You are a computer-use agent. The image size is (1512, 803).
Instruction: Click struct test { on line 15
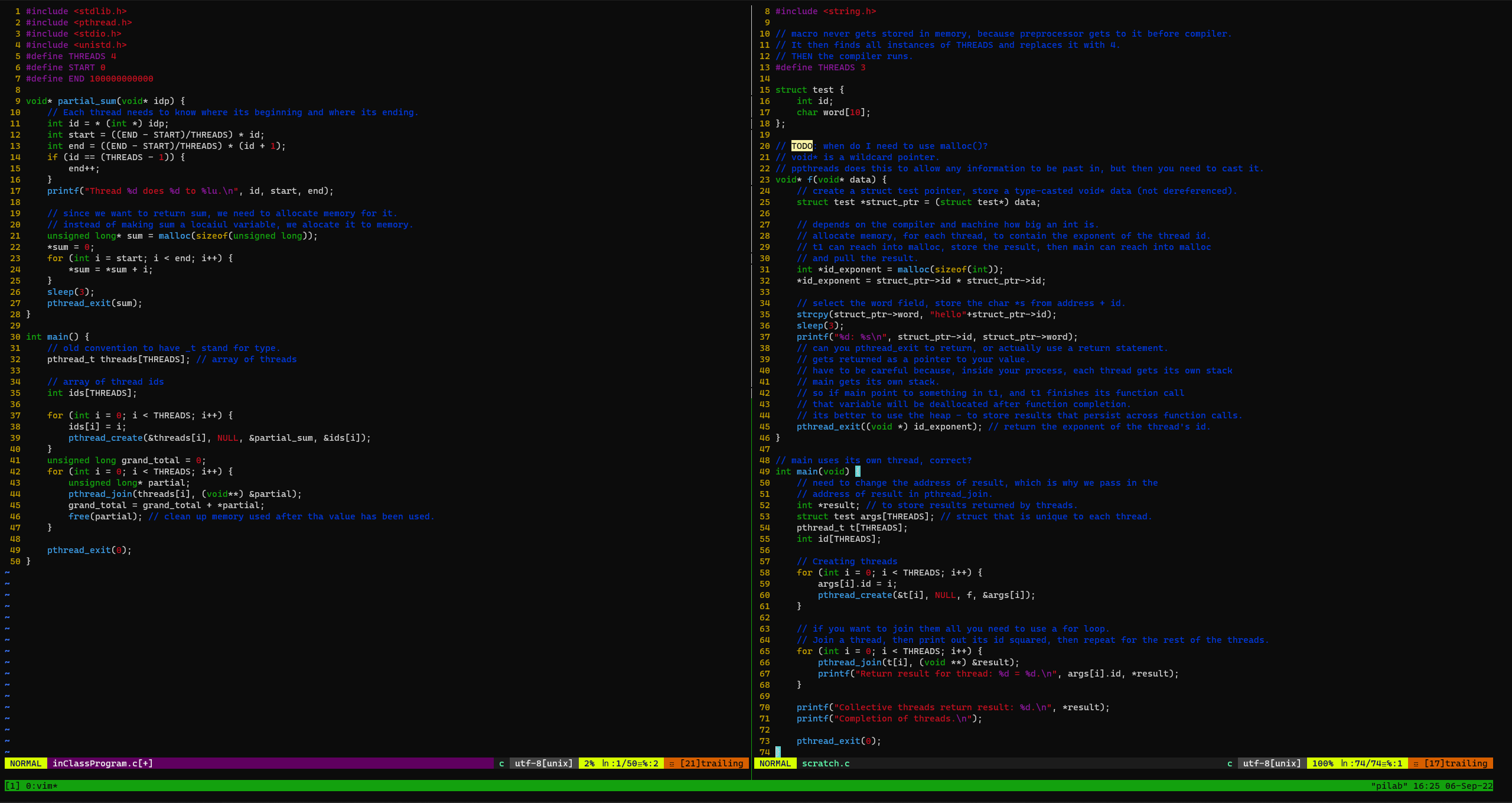[x=810, y=90]
